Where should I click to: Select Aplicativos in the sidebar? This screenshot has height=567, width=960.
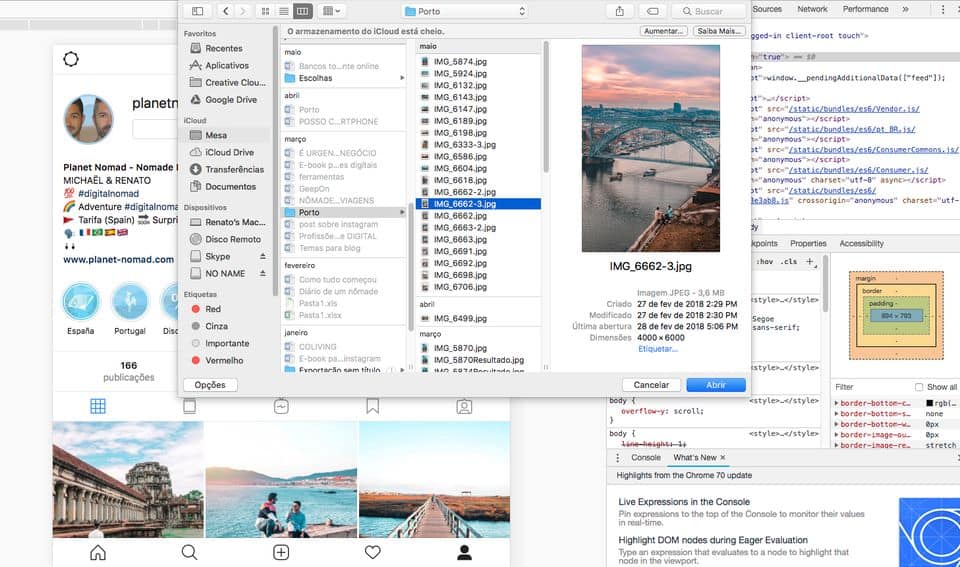click(x=227, y=66)
